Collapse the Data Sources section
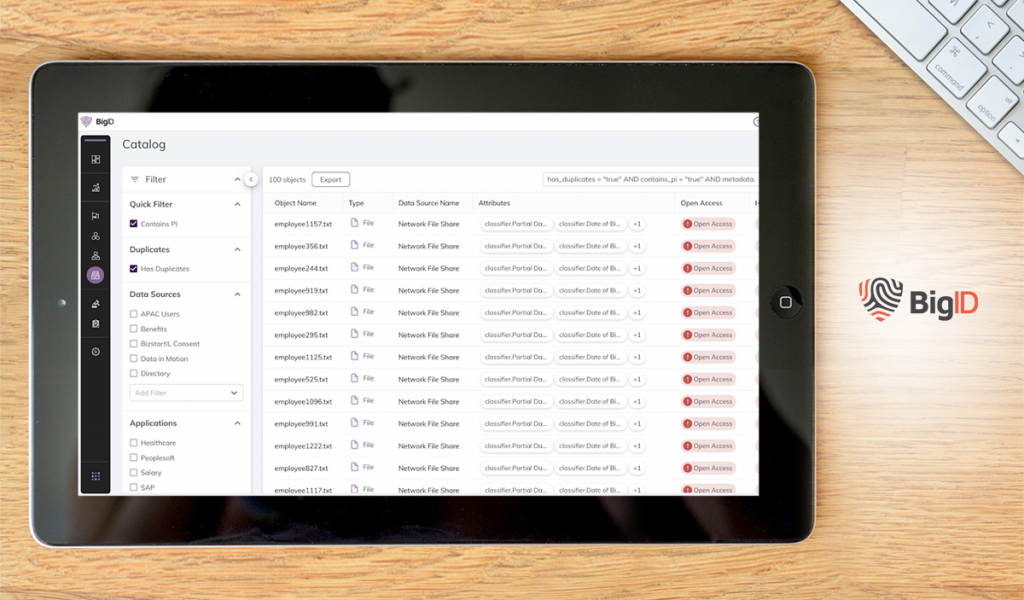 237,293
